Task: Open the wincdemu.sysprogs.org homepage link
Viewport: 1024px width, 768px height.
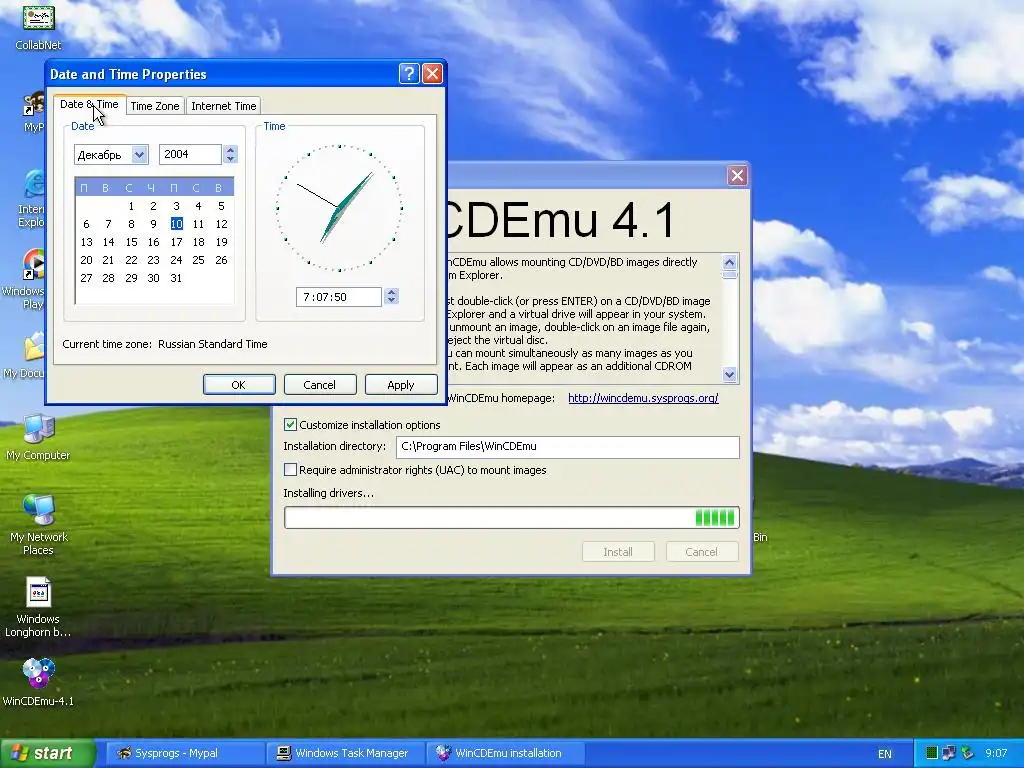Action: tap(643, 398)
